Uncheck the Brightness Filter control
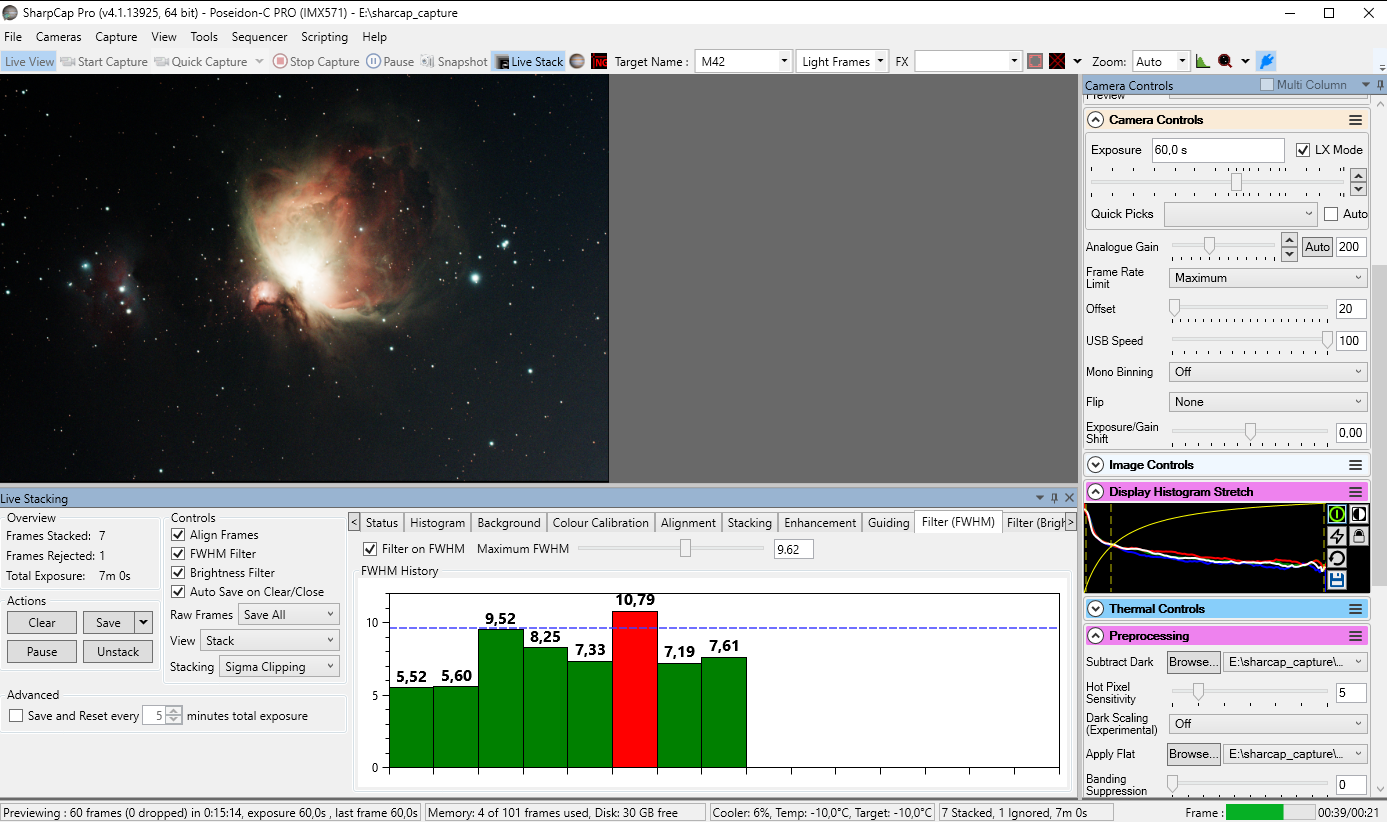This screenshot has height=822, width=1387. tap(178, 573)
